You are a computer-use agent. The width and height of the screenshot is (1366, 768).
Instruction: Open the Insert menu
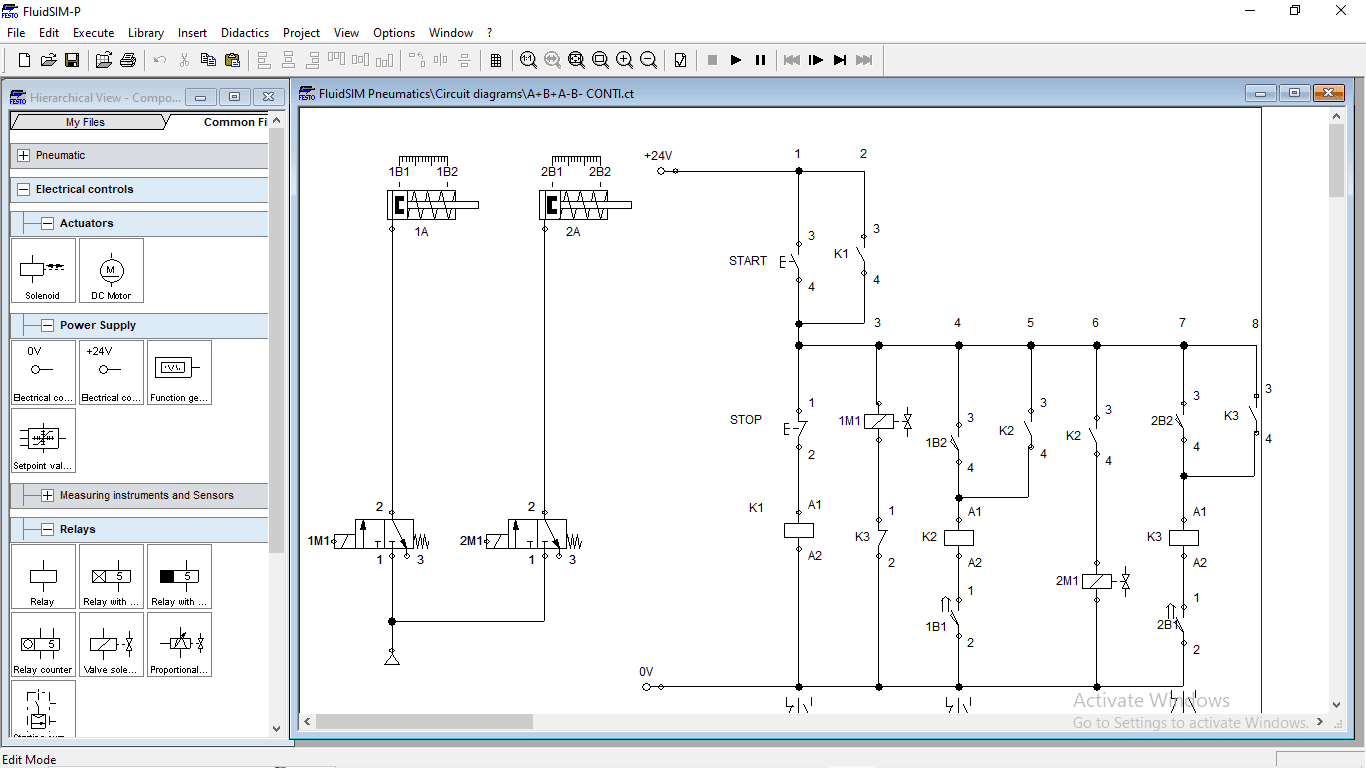pos(192,33)
